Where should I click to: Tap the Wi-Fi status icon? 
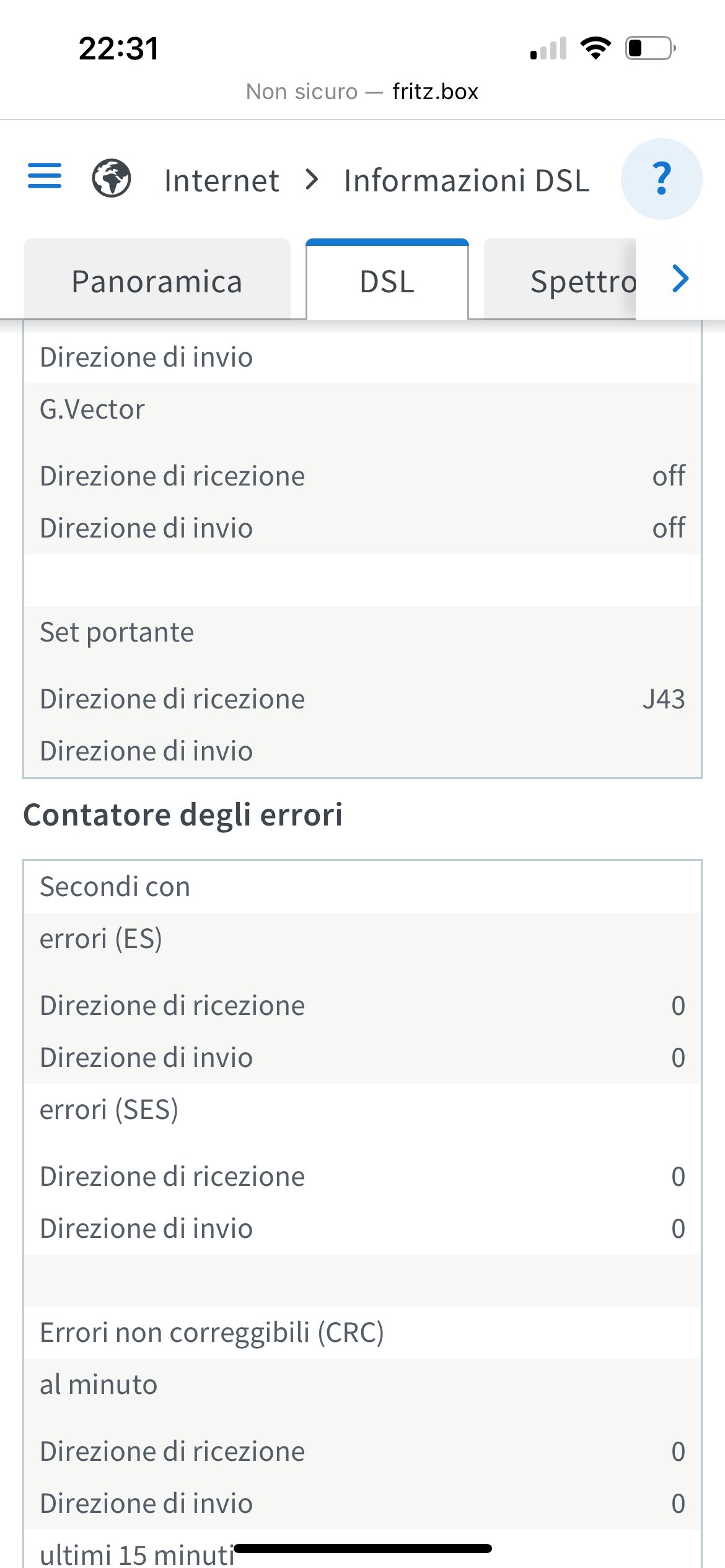pos(595,48)
